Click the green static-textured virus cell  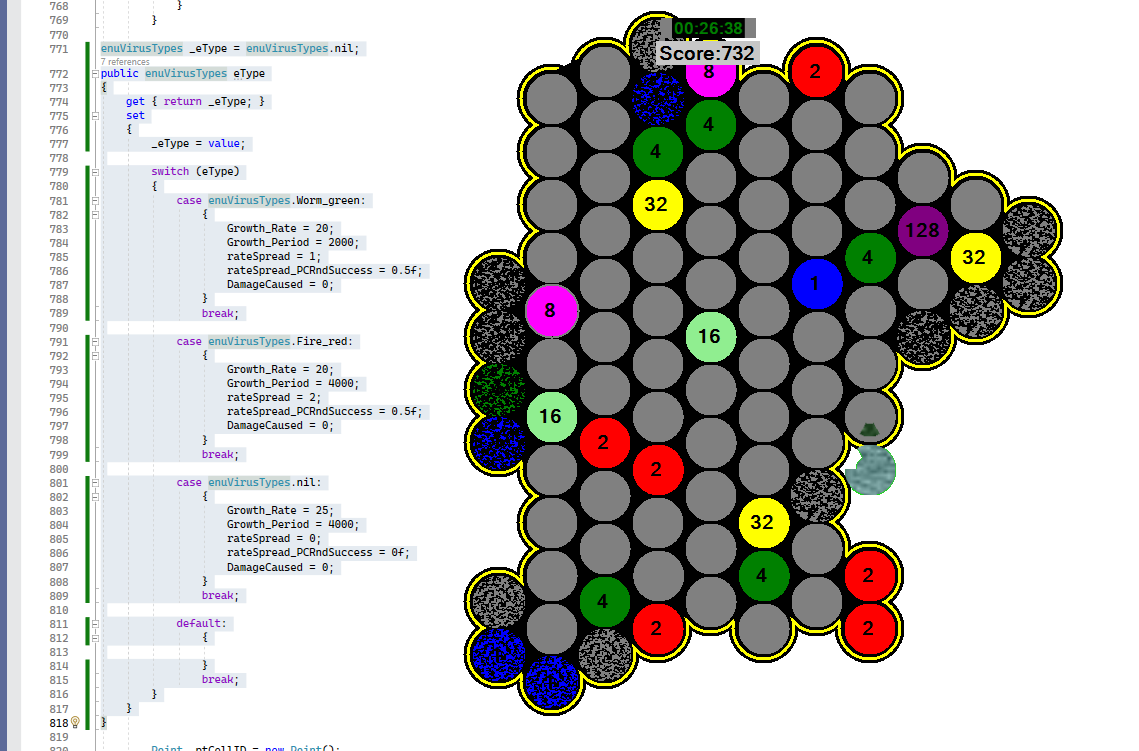[498, 389]
